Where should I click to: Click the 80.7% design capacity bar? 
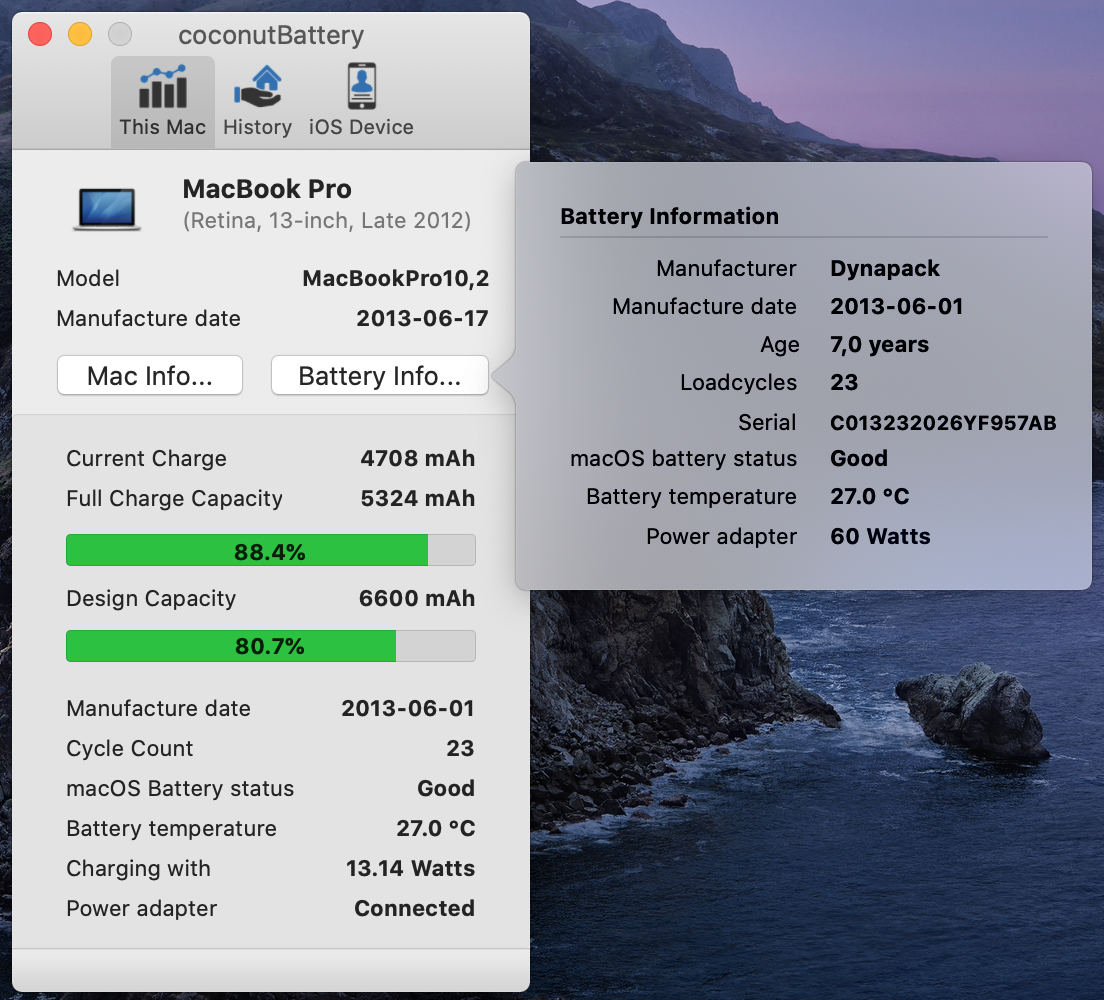pos(270,646)
